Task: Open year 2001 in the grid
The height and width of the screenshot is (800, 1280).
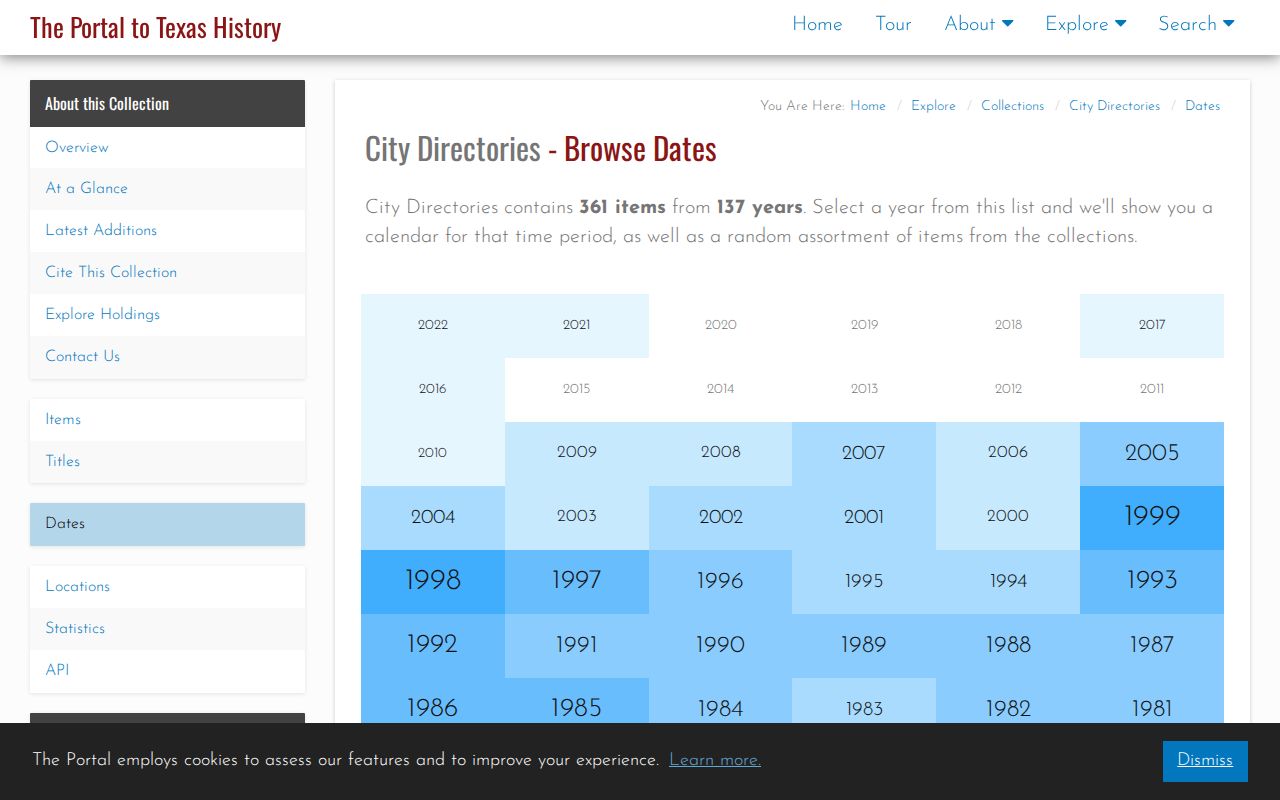Action: (x=864, y=517)
